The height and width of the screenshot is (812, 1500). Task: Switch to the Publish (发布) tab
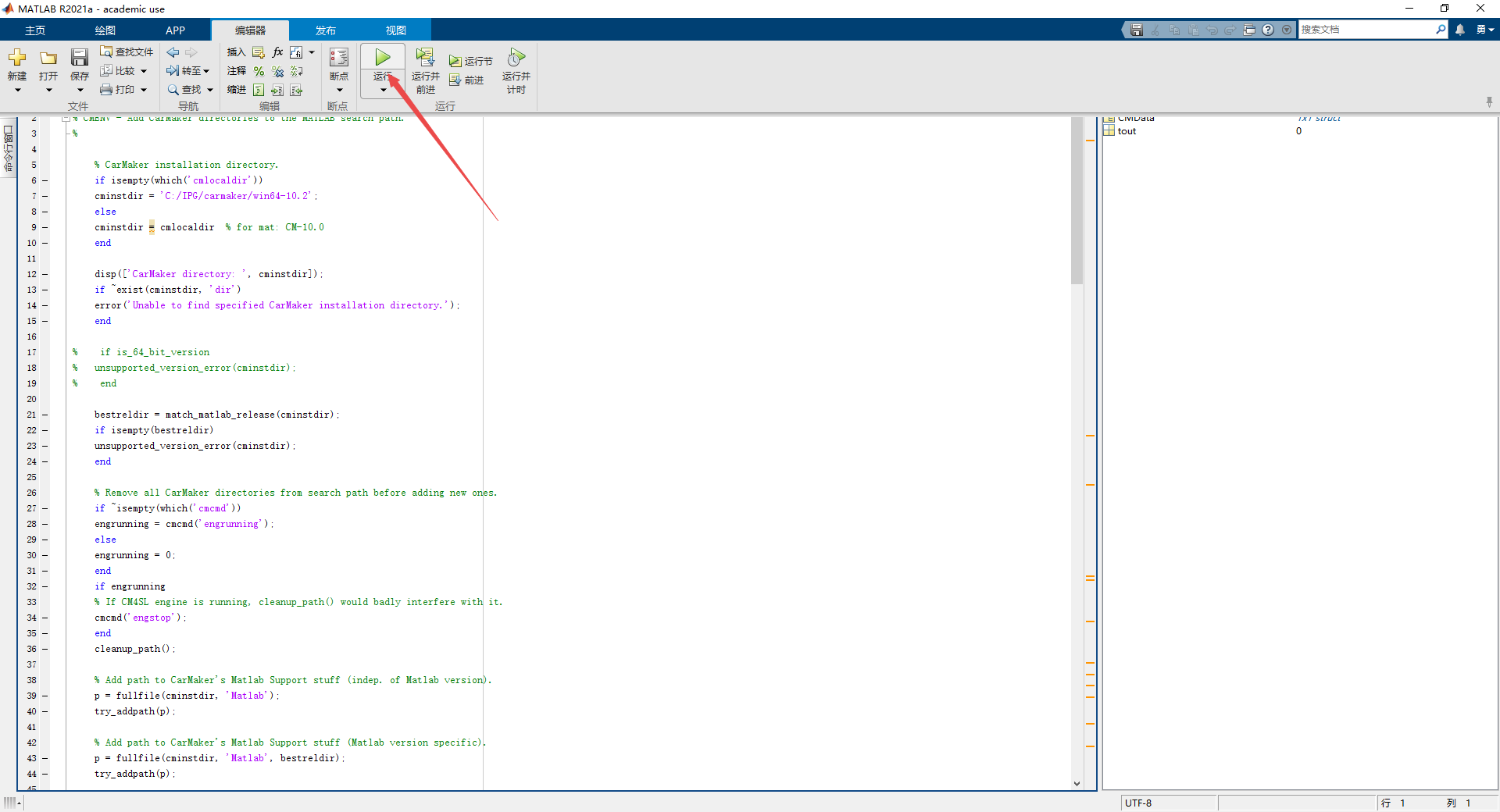[326, 30]
